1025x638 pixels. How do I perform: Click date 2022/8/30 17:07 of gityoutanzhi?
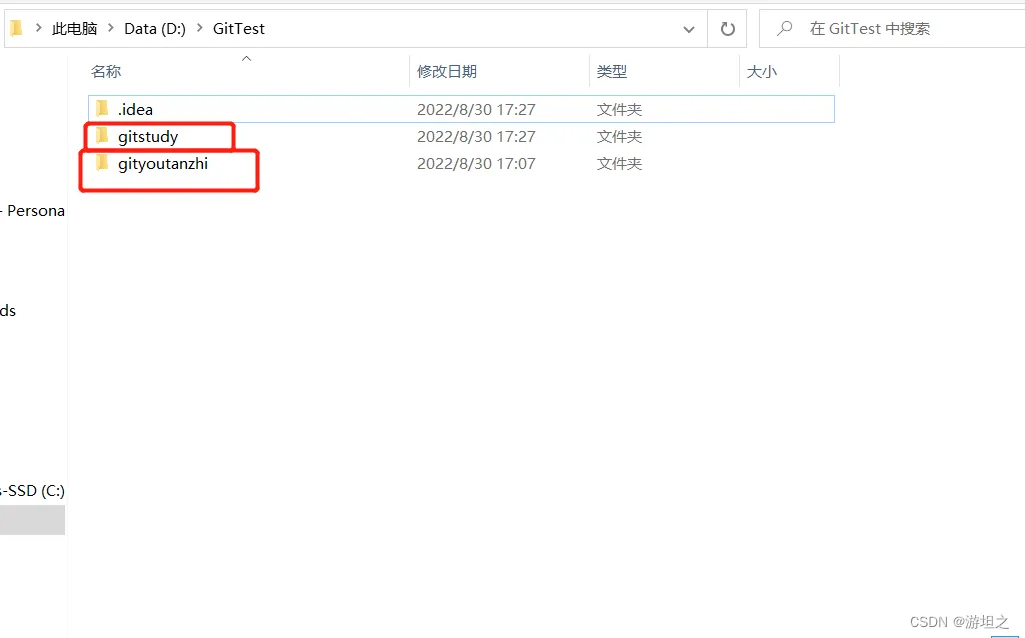click(x=476, y=163)
